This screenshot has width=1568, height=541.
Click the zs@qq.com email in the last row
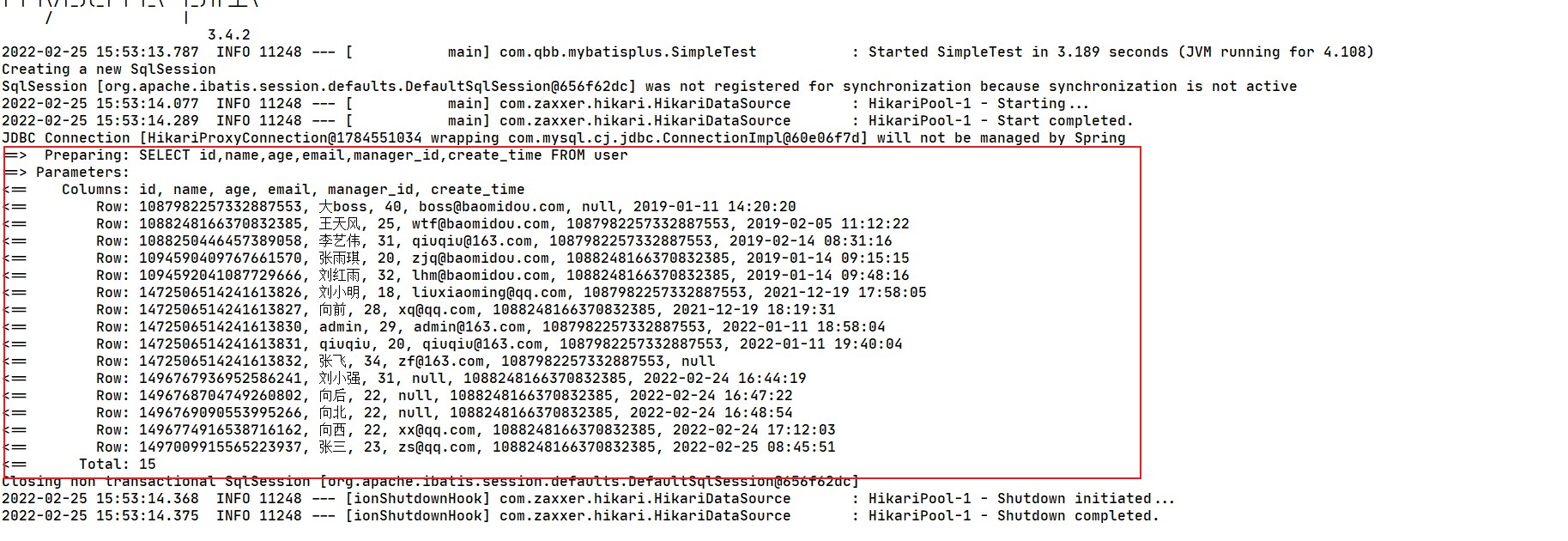(x=437, y=447)
